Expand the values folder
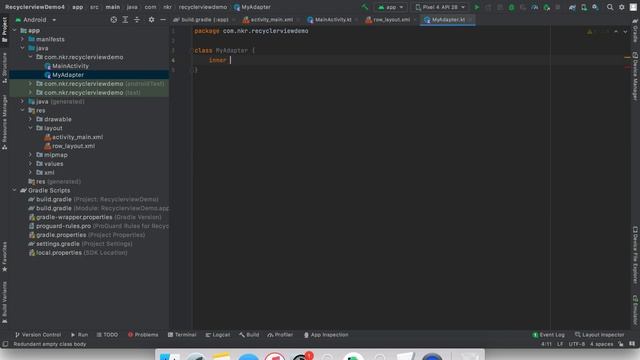Viewport: 640px width, 360px height. point(30,164)
